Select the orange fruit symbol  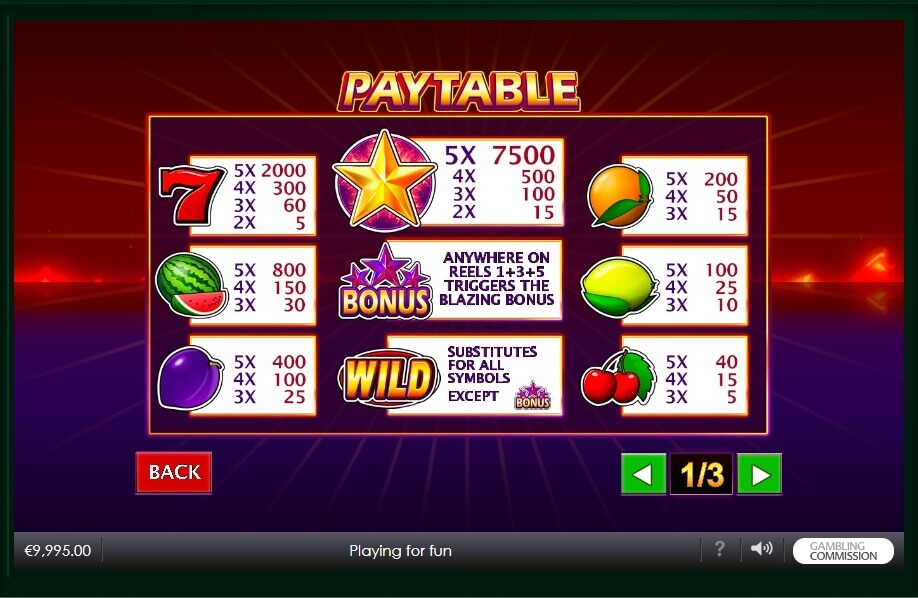pyautogui.click(x=620, y=196)
